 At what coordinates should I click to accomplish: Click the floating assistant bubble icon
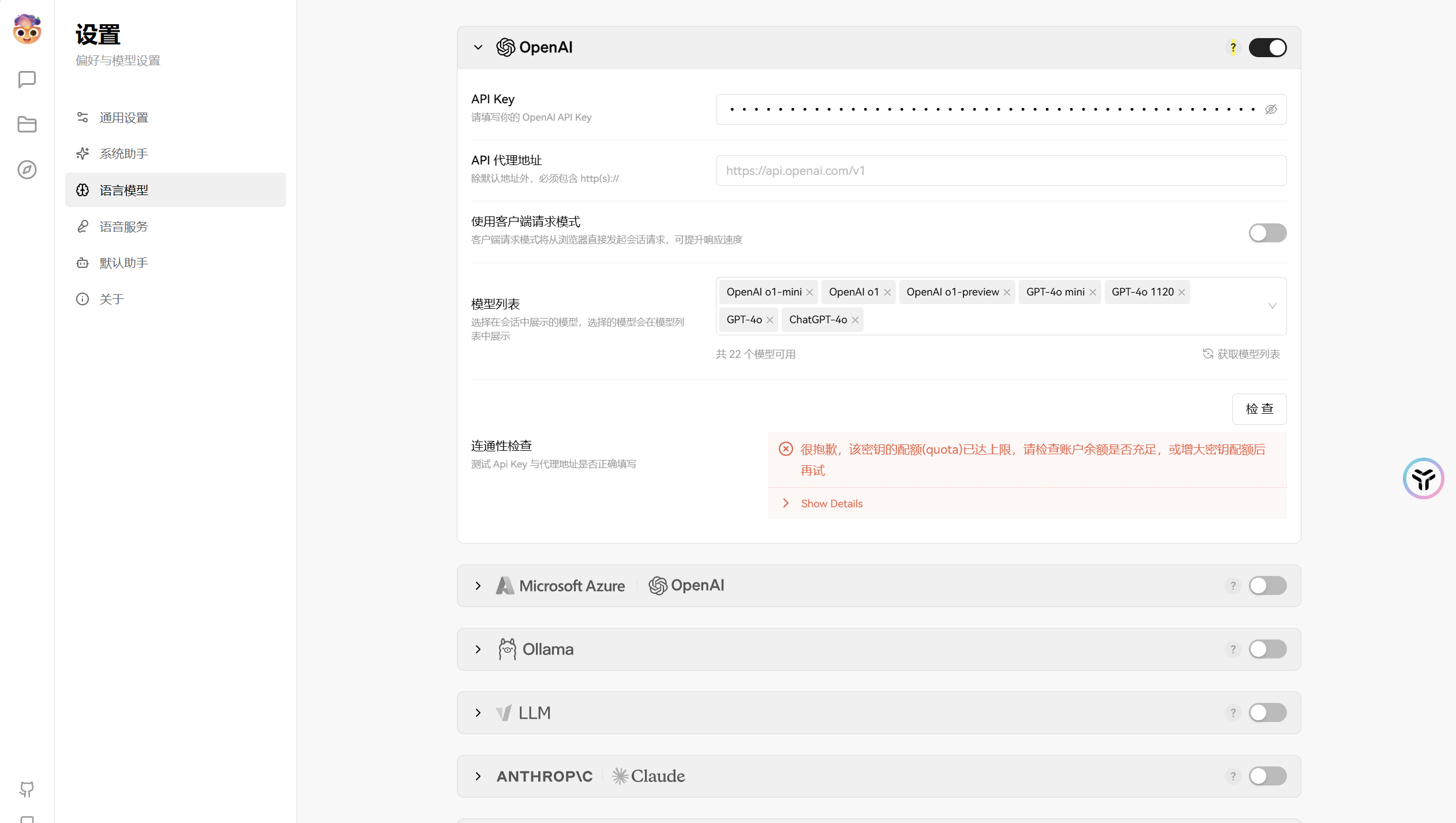tap(1423, 478)
